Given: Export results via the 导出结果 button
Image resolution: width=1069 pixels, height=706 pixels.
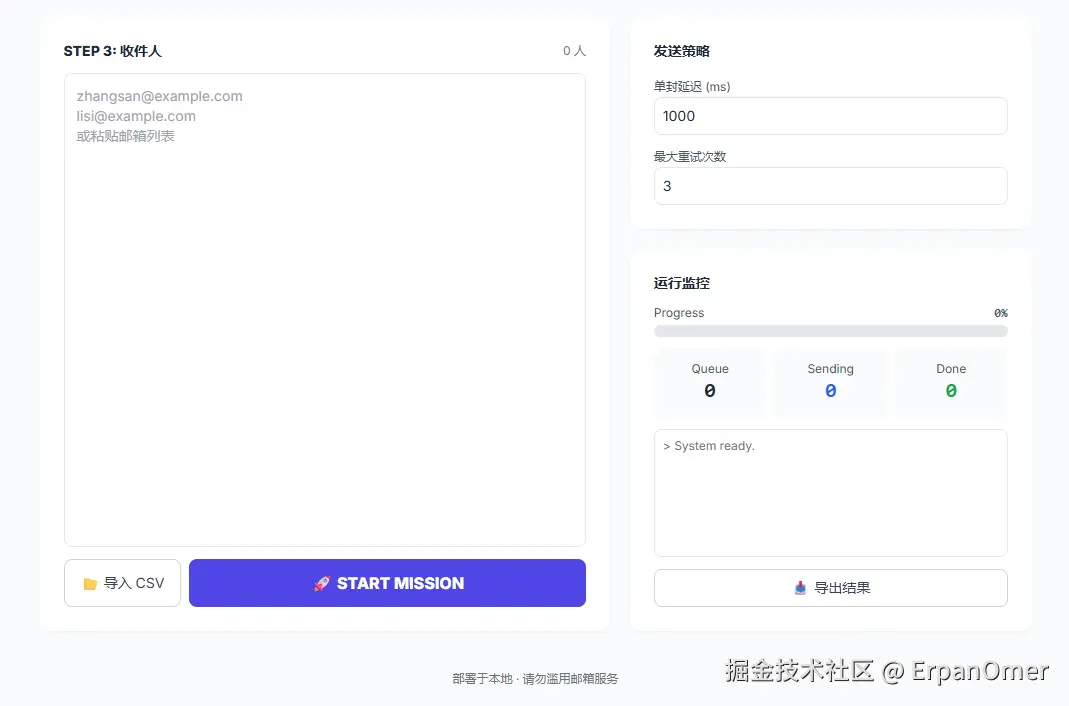Looking at the screenshot, I should (x=830, y=588).
